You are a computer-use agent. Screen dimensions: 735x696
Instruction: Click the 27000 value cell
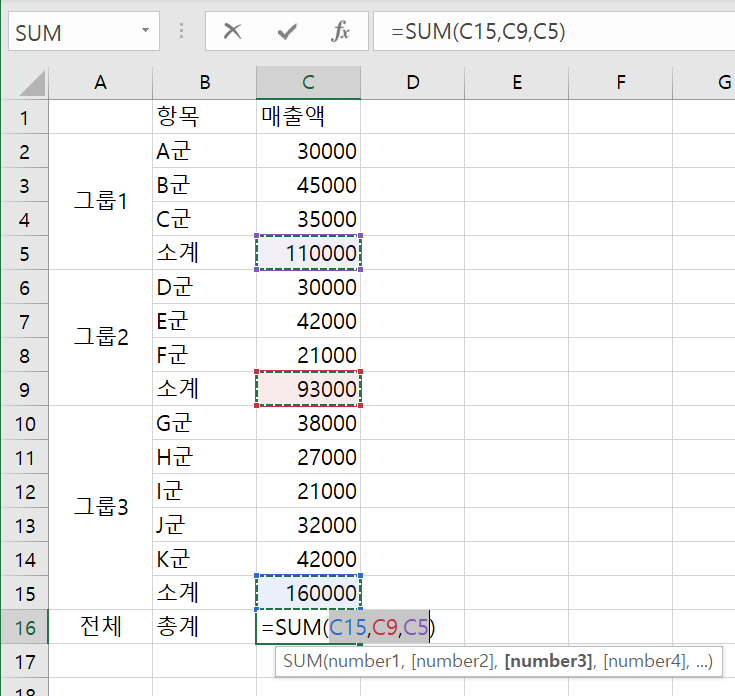pyautogui.click(x=308, y=457)
